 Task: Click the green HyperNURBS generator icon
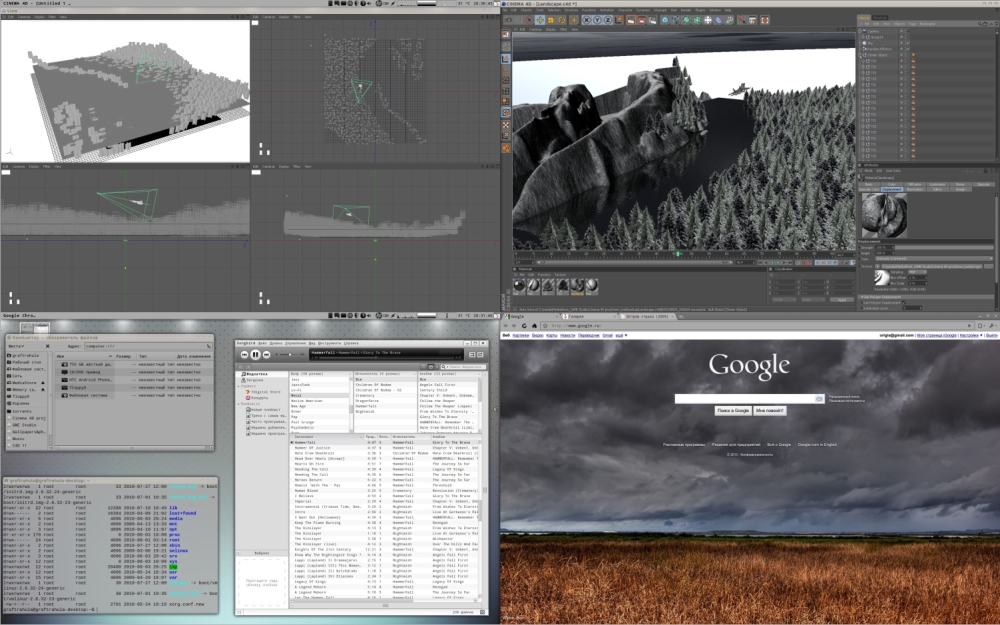click(x=686, y=20)
